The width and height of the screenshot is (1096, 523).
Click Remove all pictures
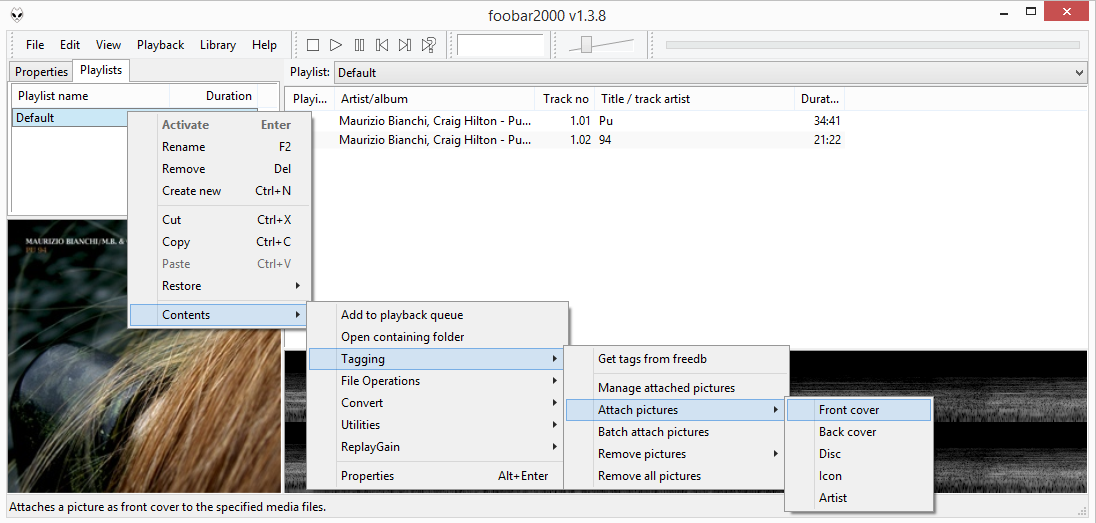point(676,476)
